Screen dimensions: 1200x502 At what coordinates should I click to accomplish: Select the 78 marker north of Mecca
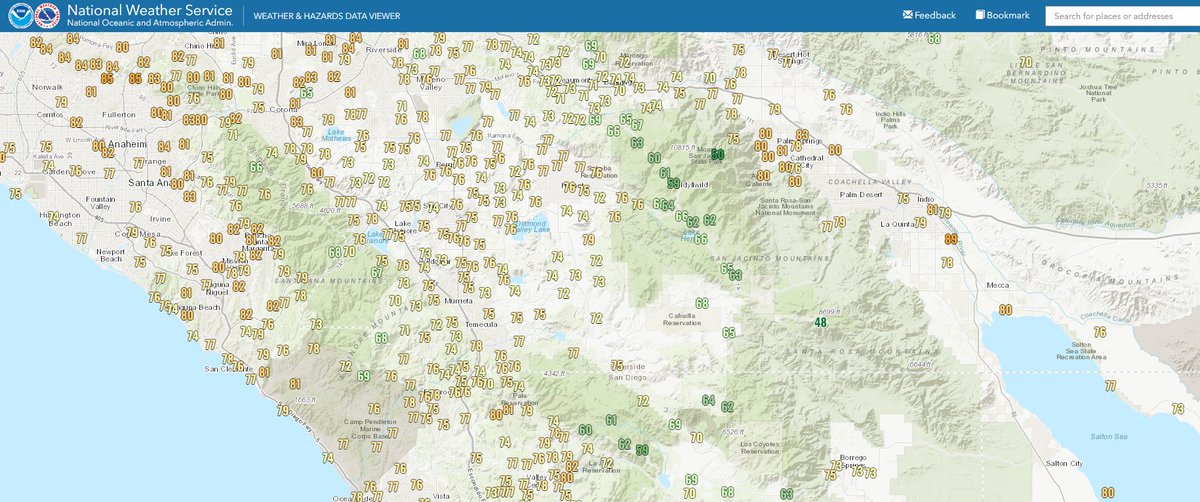pyautogui.click(x=948, y=264)
